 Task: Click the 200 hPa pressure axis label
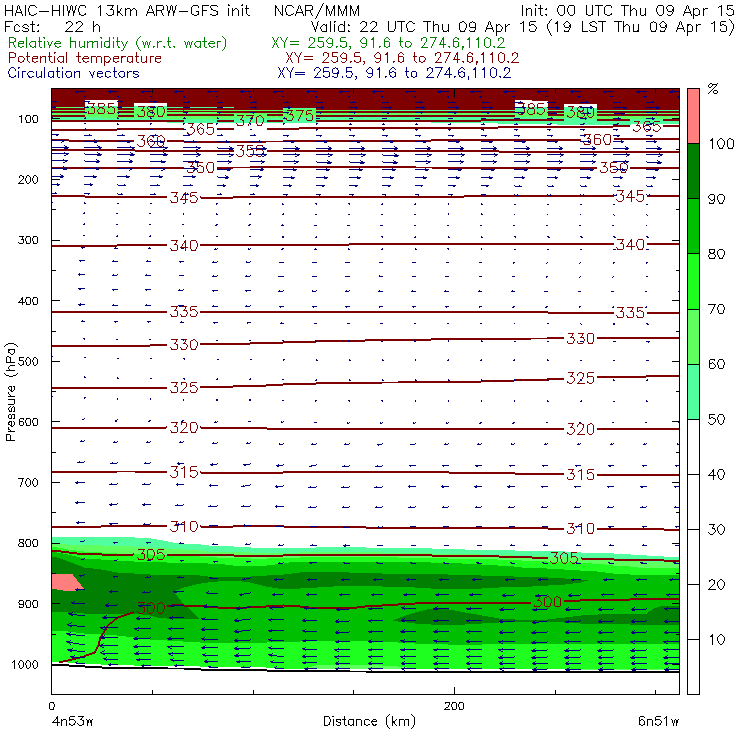[28, 179]
